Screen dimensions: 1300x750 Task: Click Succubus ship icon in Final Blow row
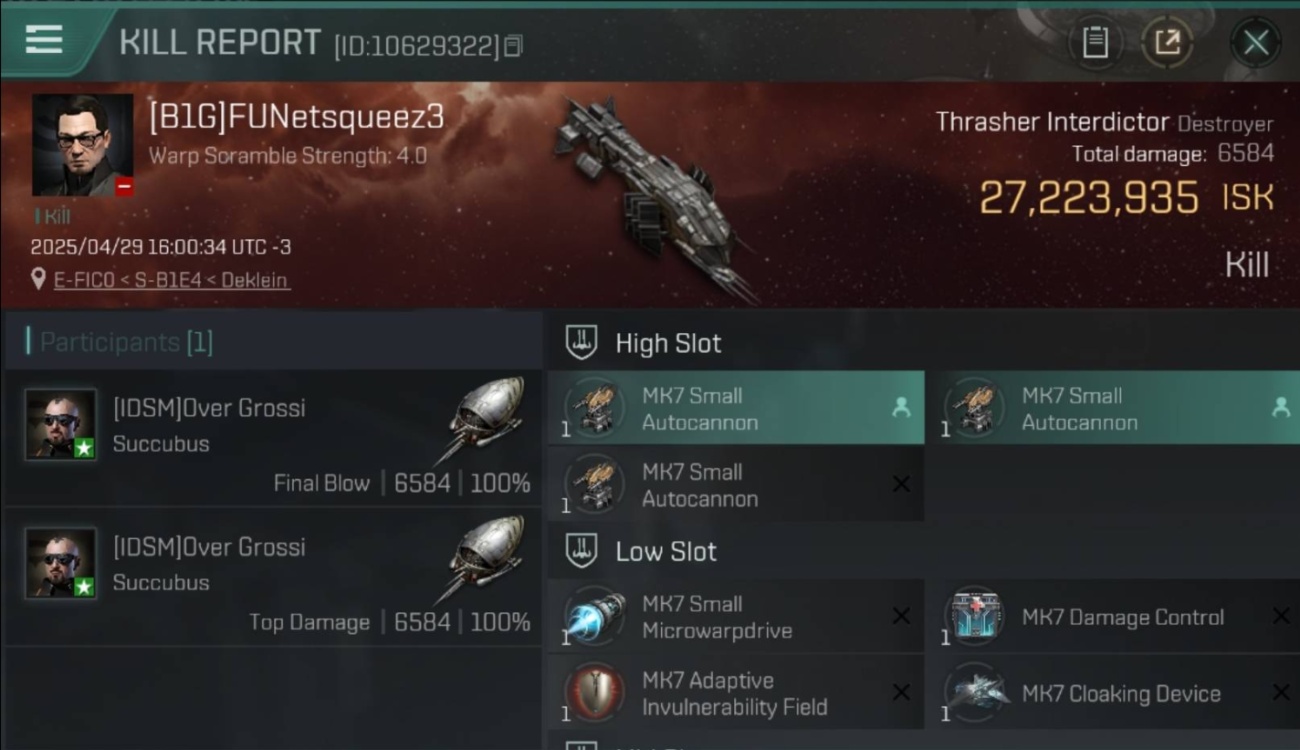487,418
